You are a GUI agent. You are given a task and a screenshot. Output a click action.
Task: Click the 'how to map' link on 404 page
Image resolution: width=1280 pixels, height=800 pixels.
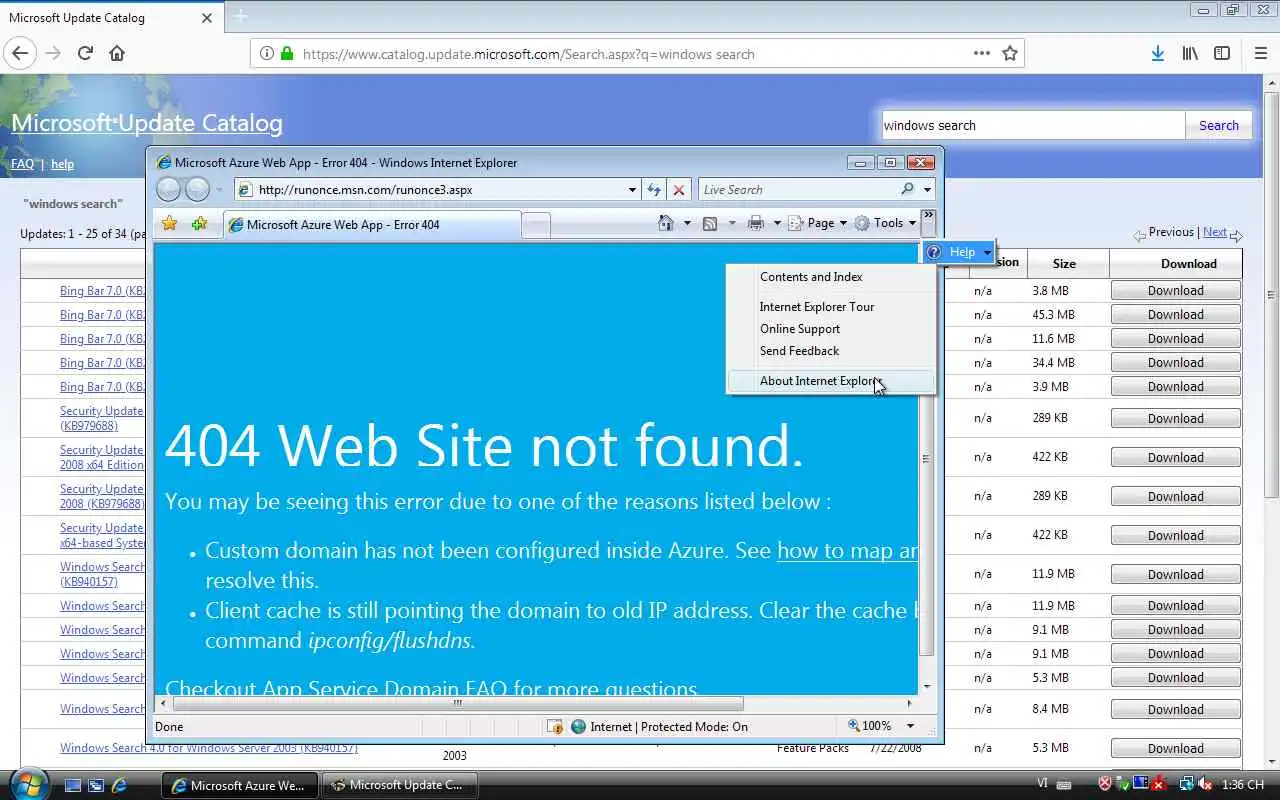coord(847,551)
